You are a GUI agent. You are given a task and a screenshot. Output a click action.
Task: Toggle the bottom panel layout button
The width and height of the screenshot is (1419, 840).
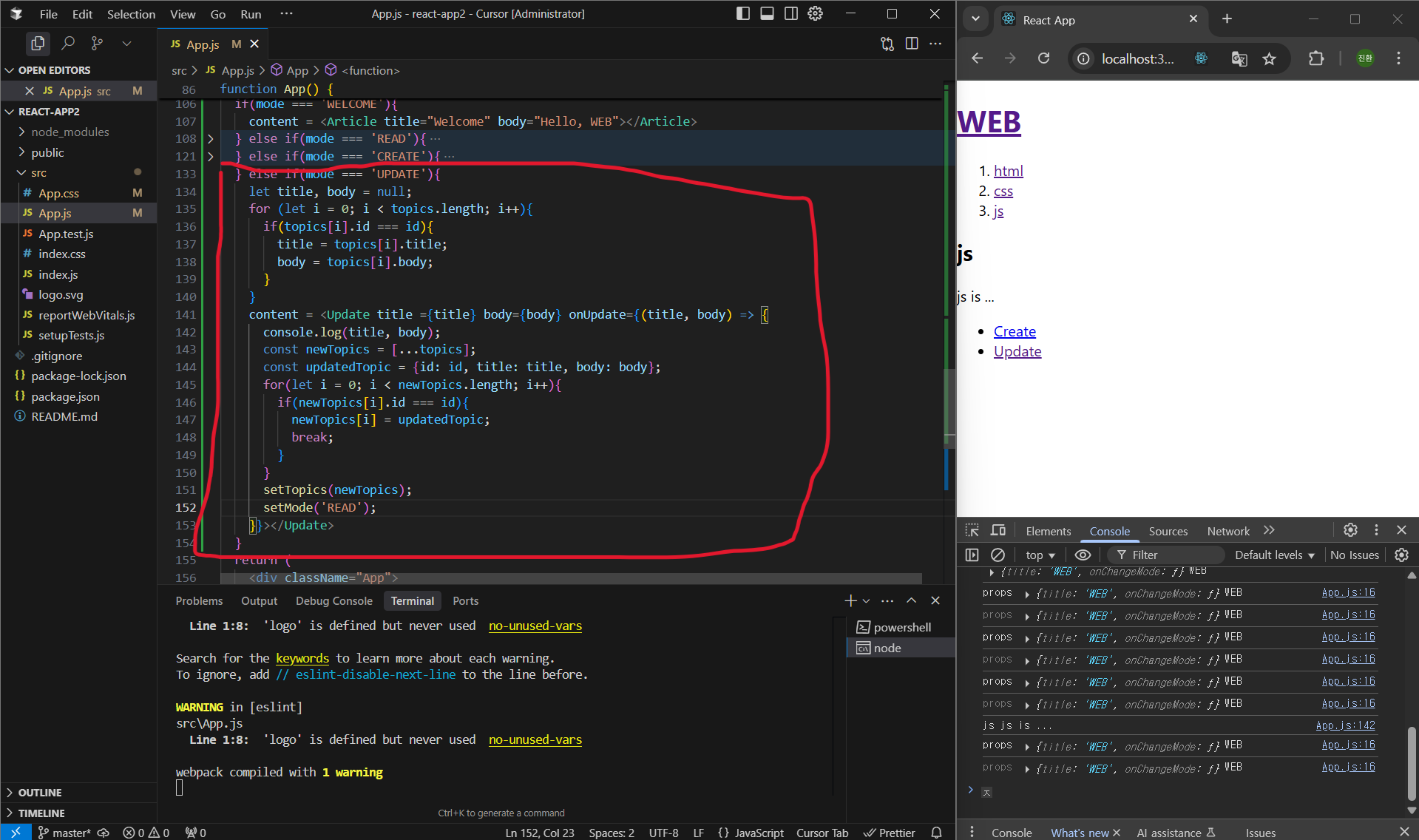tap(767, 13)
